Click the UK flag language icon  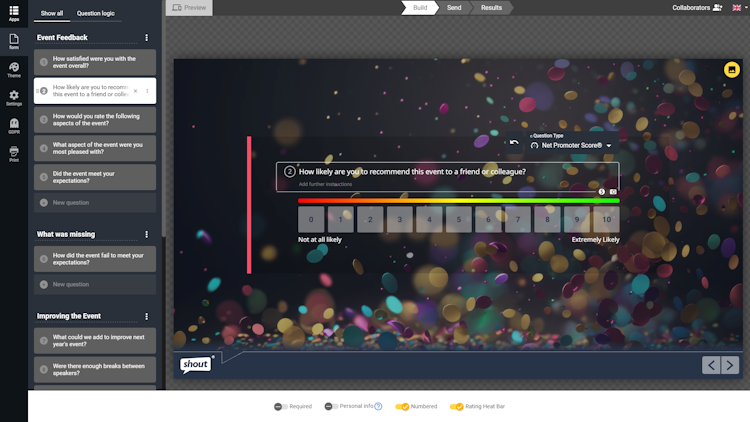[x=737, y=8]
